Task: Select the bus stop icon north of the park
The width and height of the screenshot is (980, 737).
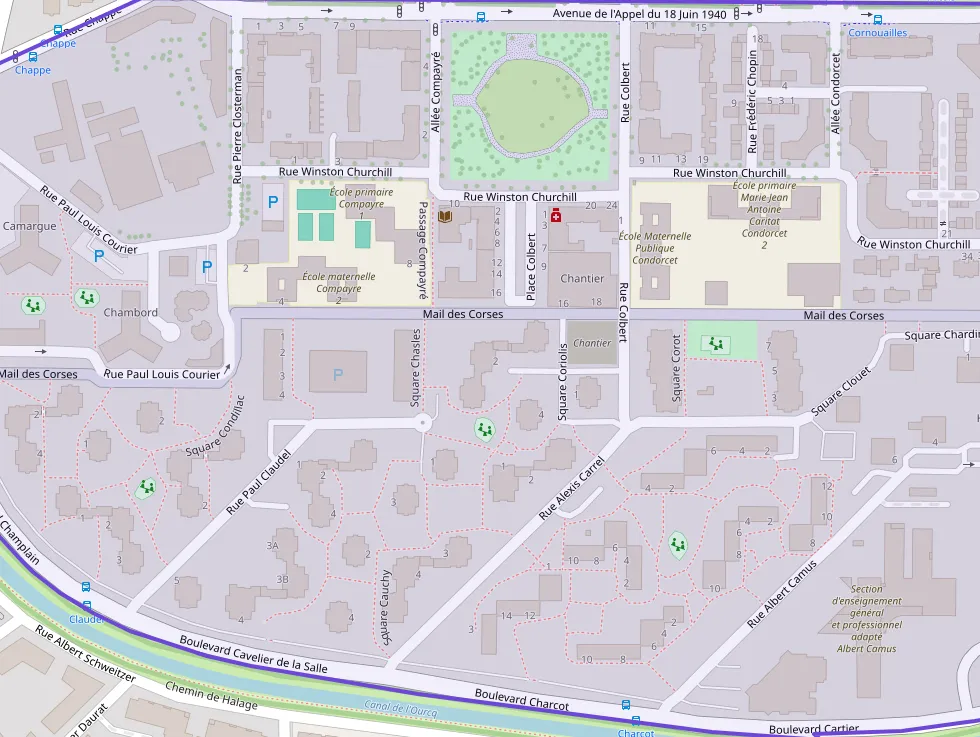Action: (481, 17)
